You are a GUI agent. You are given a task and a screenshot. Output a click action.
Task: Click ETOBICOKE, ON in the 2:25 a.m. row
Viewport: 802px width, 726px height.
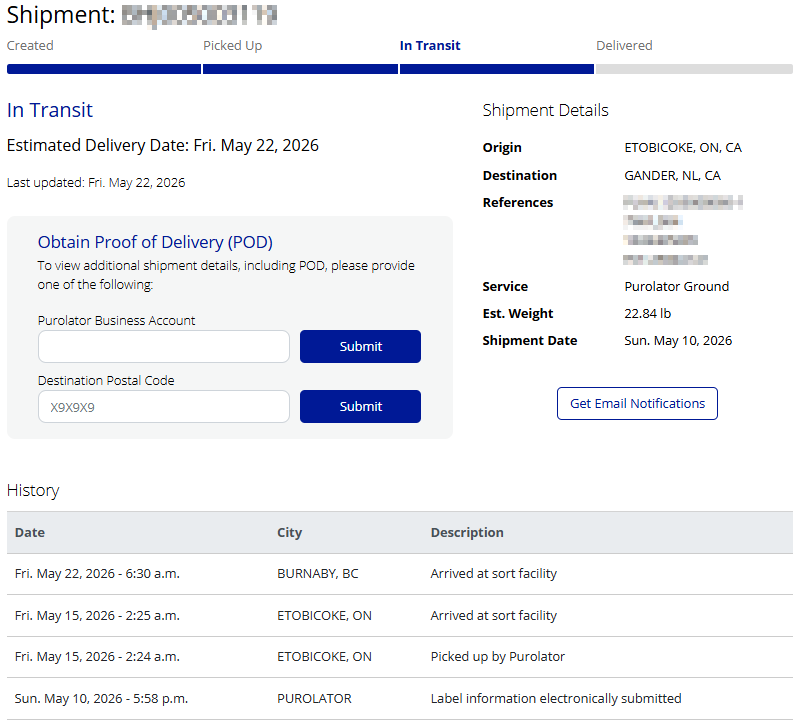click(324, 615)
